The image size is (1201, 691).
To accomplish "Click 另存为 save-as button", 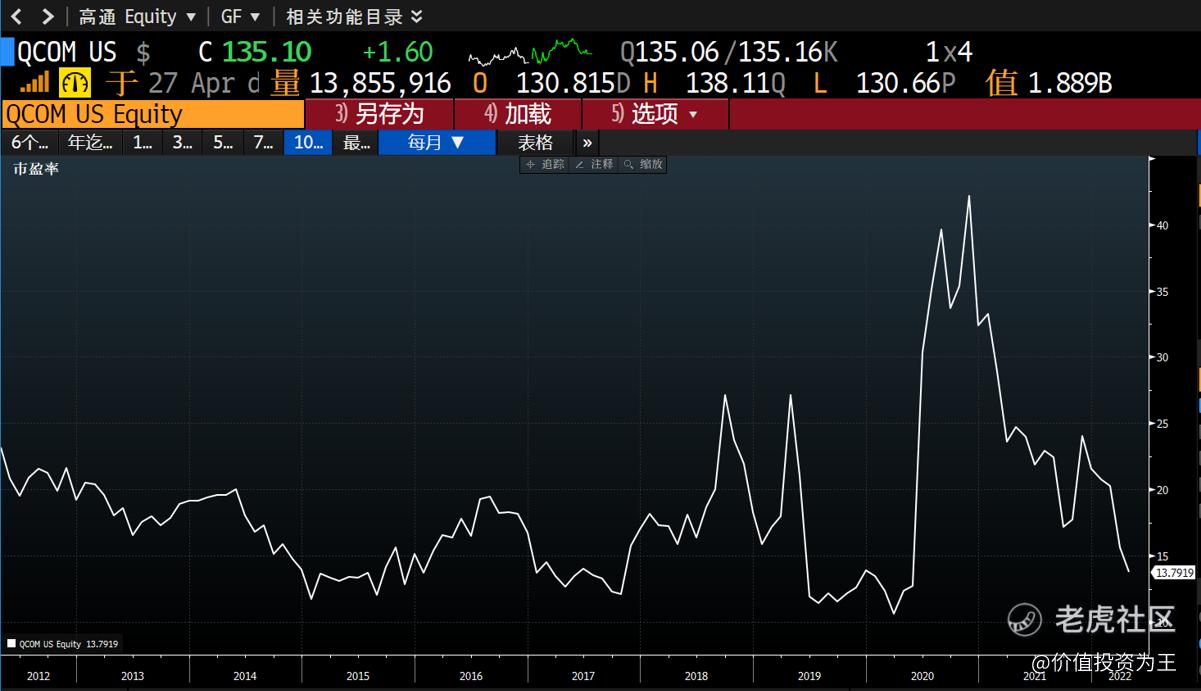I will click(379, 114).
